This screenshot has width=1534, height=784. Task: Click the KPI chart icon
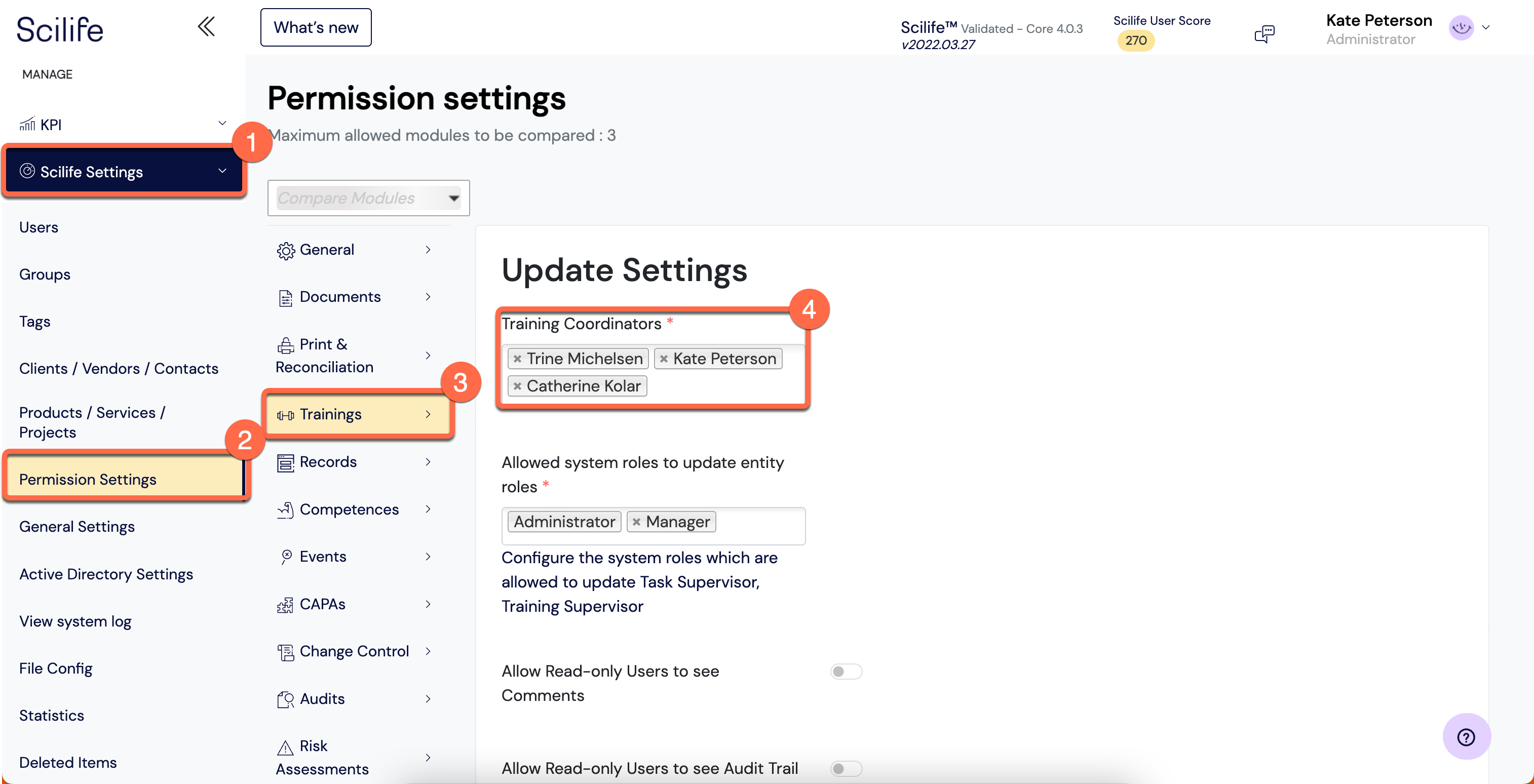tap(27, 124)
